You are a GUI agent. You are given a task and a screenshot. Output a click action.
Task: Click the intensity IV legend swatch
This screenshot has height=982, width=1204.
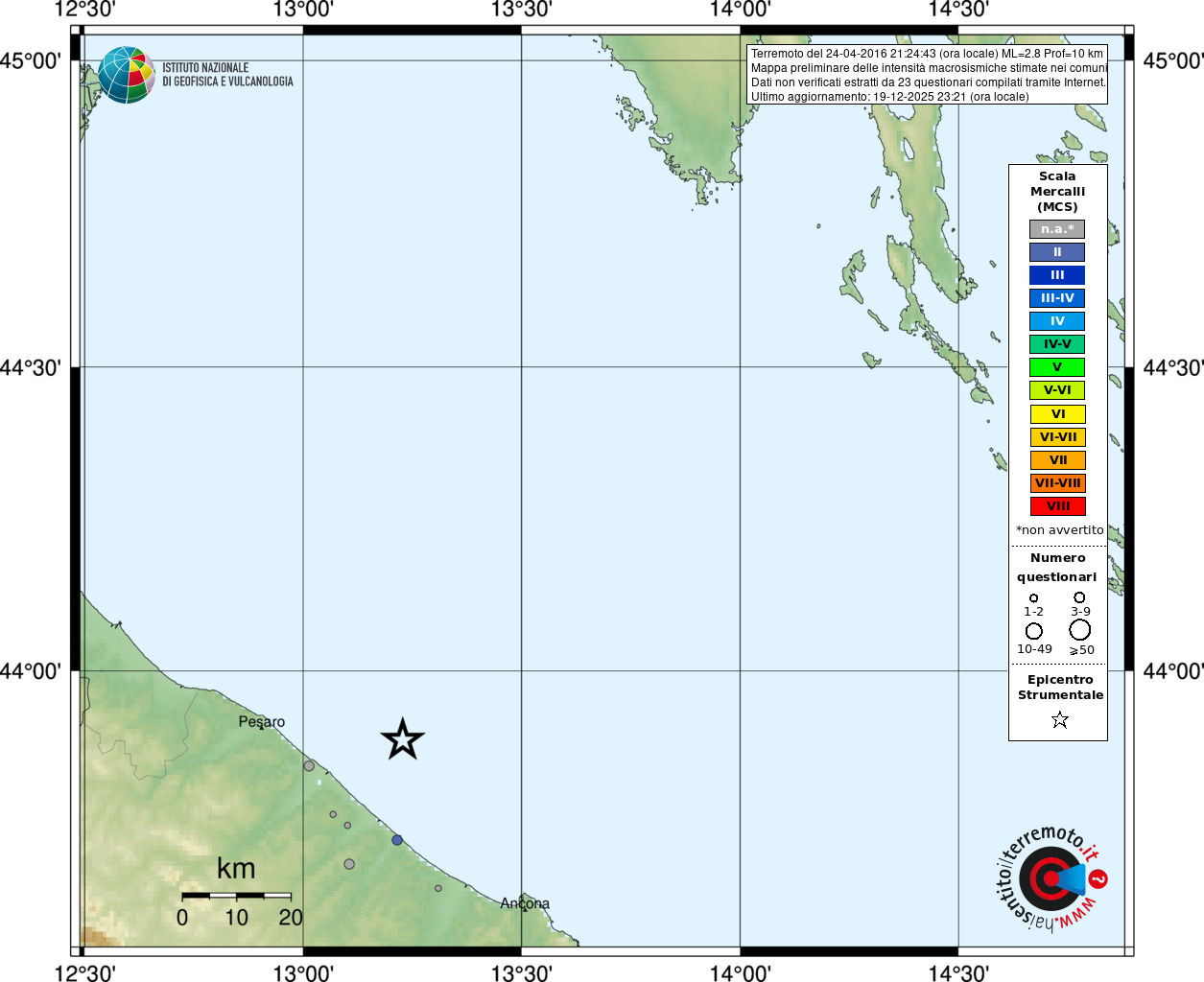pyautogui.click(x=1057, y=321)
